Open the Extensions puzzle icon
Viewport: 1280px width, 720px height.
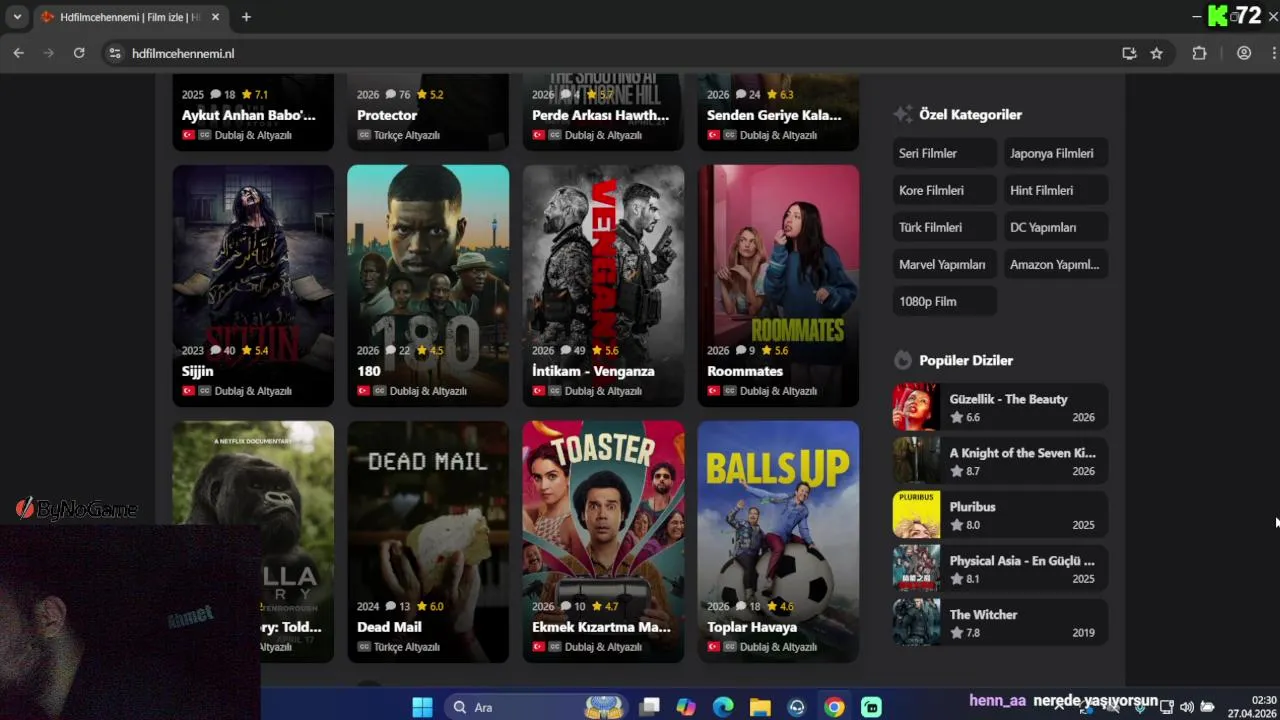click(1200, 53)
